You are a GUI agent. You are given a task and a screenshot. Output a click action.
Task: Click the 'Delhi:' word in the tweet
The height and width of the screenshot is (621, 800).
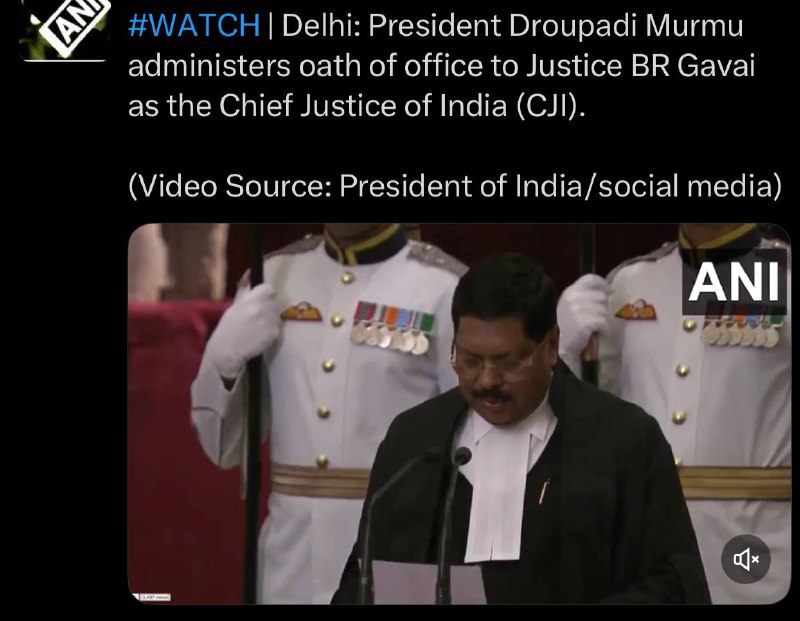(x=321, y=25)
